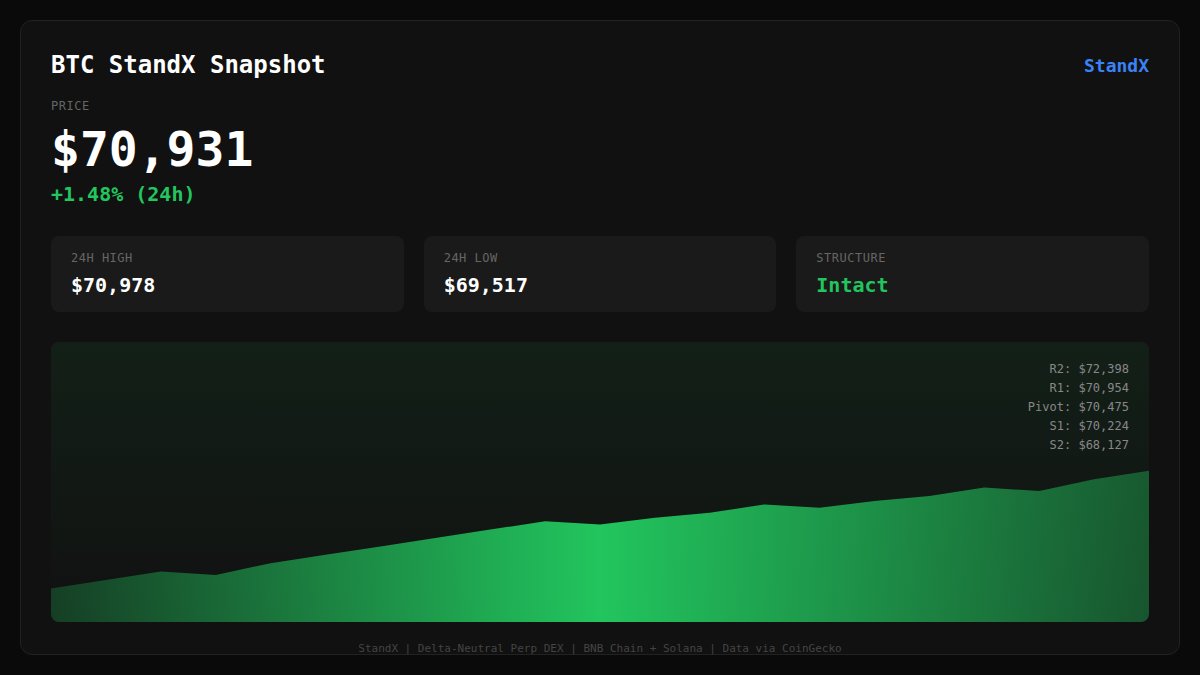Select the S1: $70,224 support level
Image resolution: width=1200 pixels, height=675 pixels.
tap(1089, 426)
